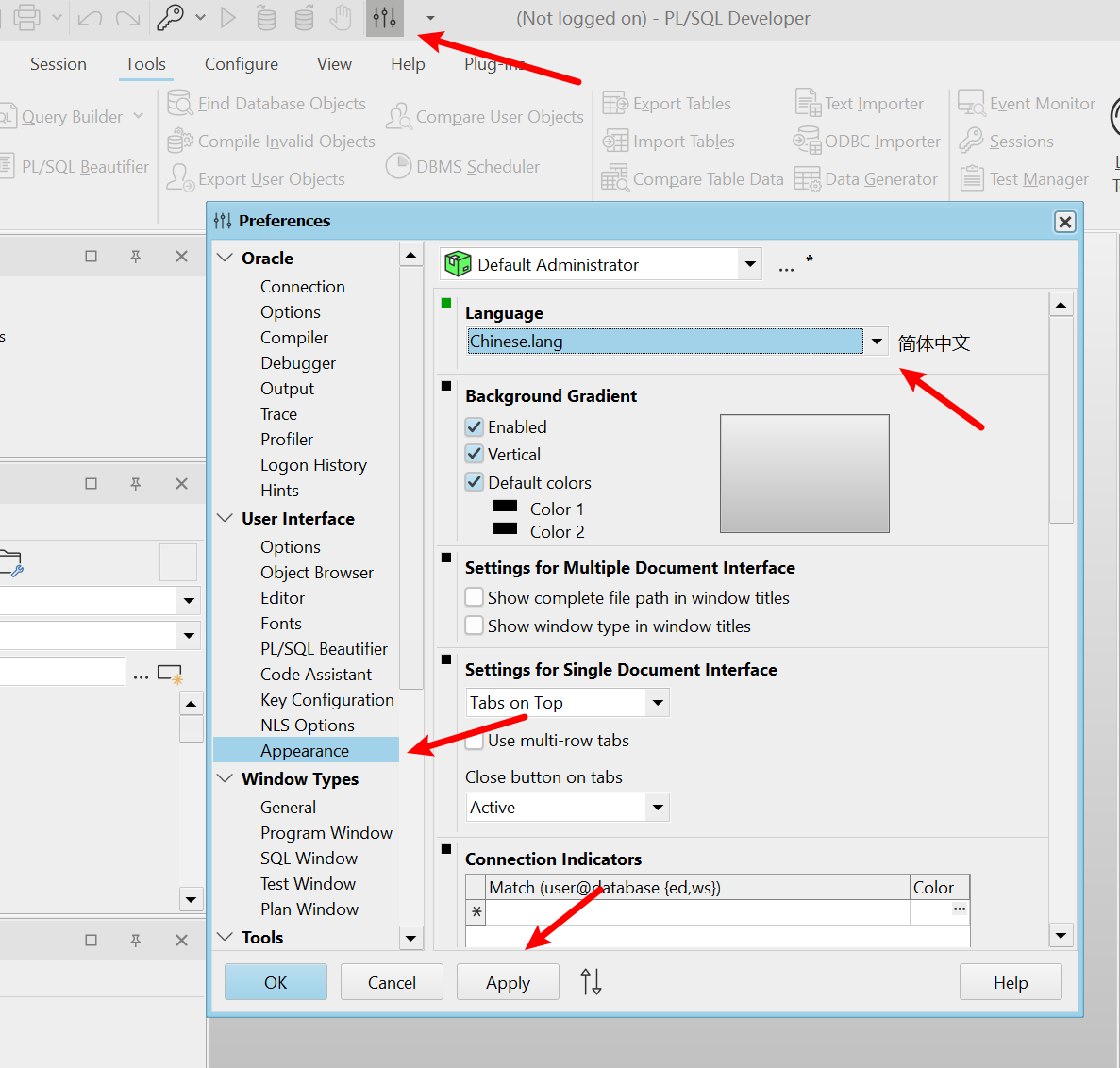Open Compare User Objects tool
The height and width of the screenshot is (1068, 1120).
485,116
